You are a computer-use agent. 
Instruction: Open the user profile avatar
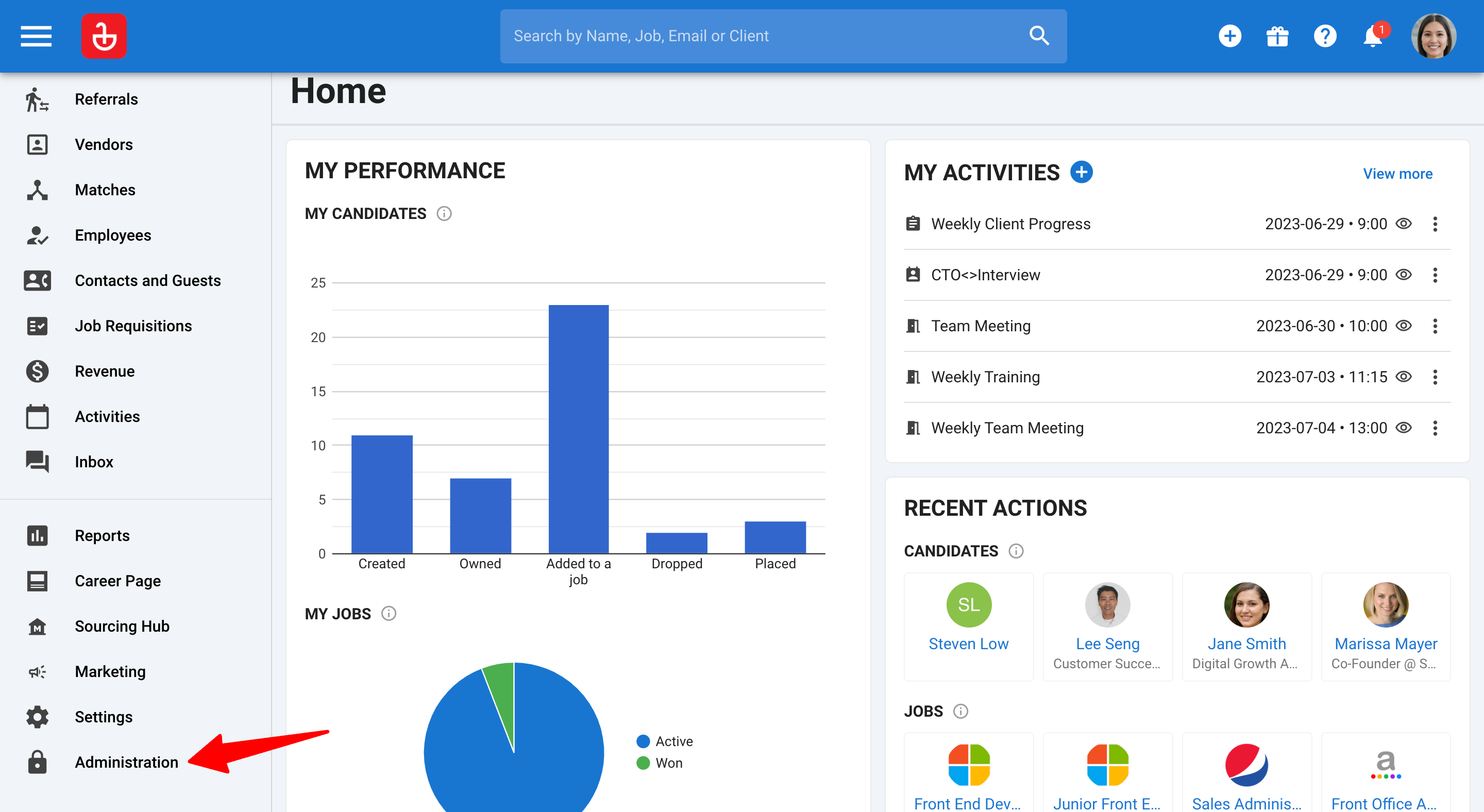(x=1434, y=36)
